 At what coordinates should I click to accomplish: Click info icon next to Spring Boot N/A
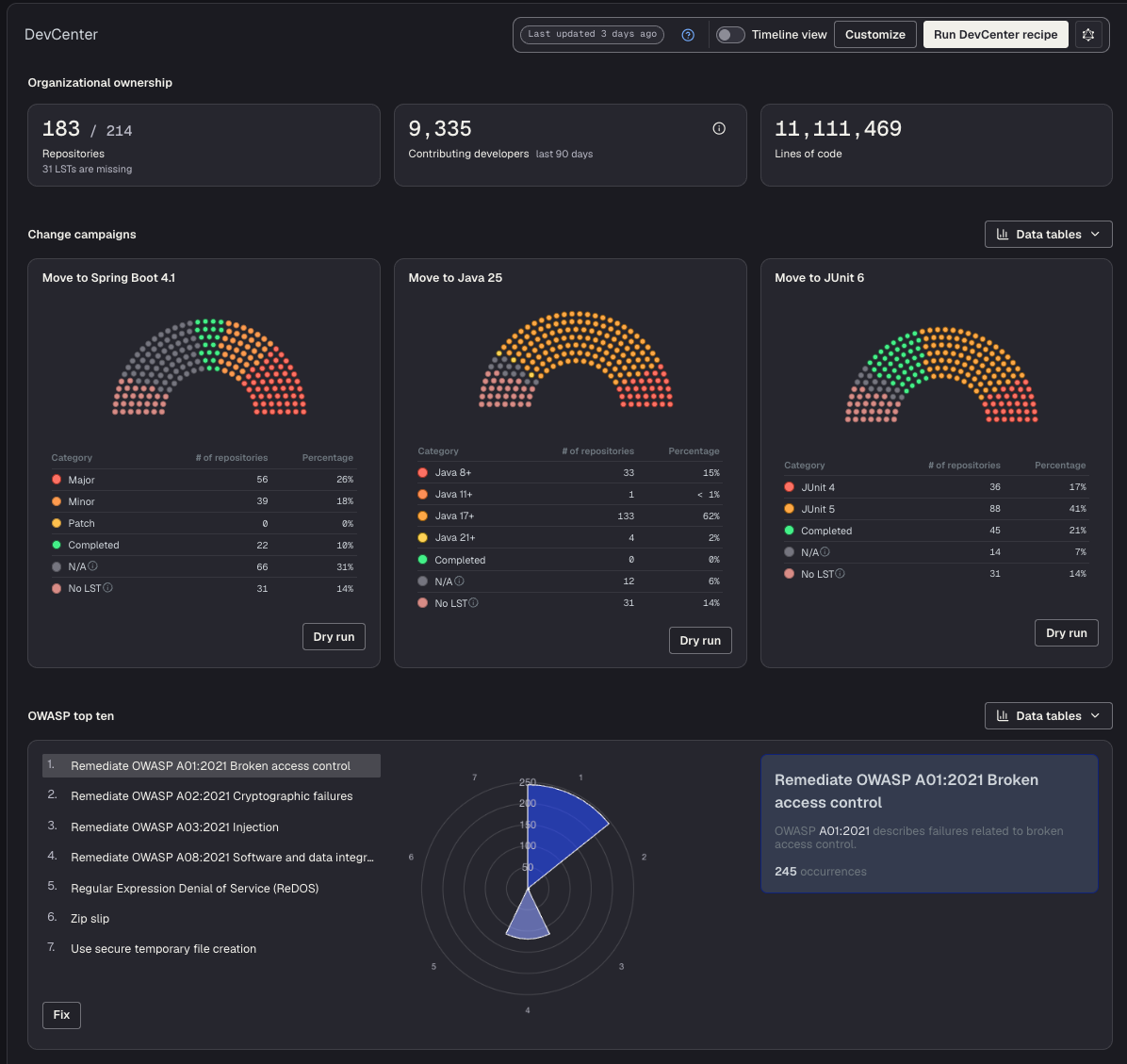92,565
